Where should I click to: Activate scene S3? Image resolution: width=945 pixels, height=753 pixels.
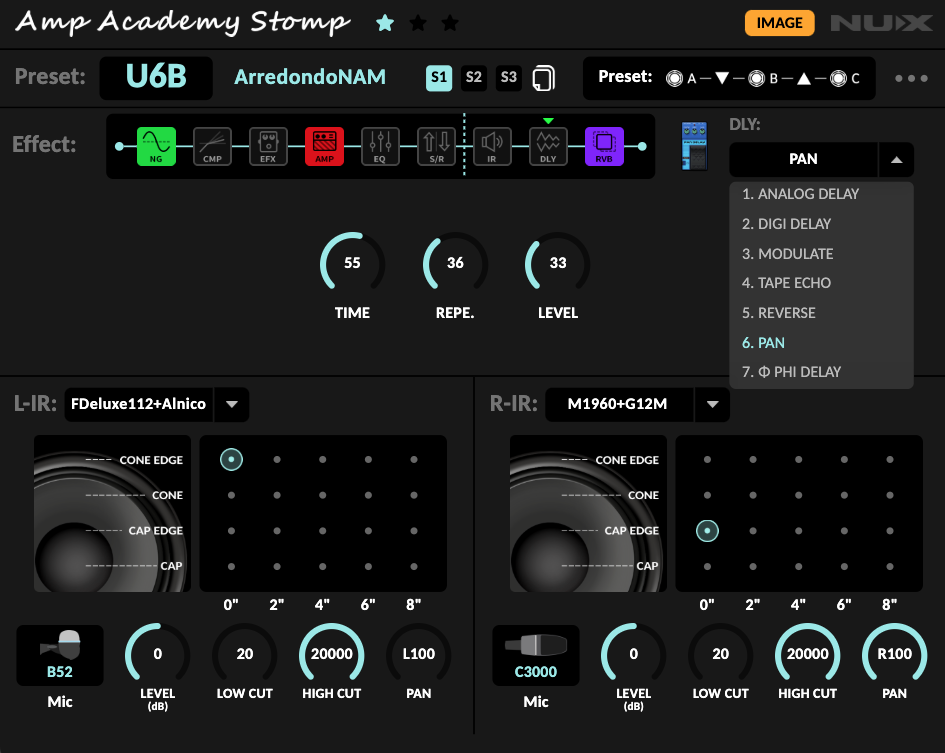[x=509, y=78]
